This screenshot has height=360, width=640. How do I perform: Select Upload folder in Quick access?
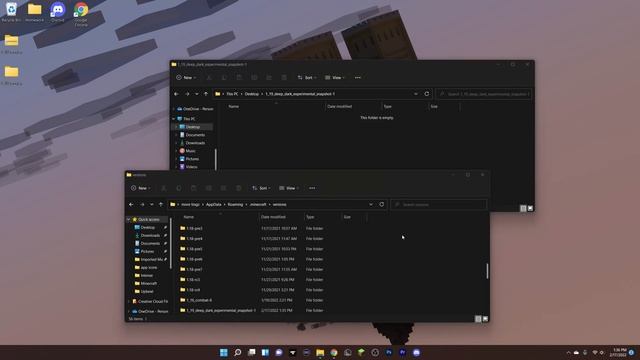coord(147,291)
